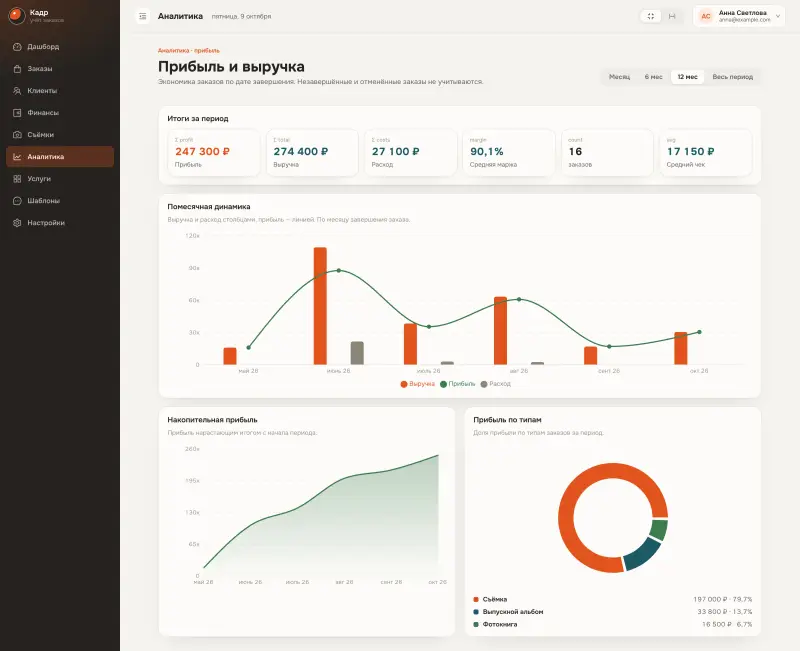Click the value 197 000 ₽ · 79,7%
Image resolution: width=800 pixels, height=651 pixels.
[x=722, y=599]
